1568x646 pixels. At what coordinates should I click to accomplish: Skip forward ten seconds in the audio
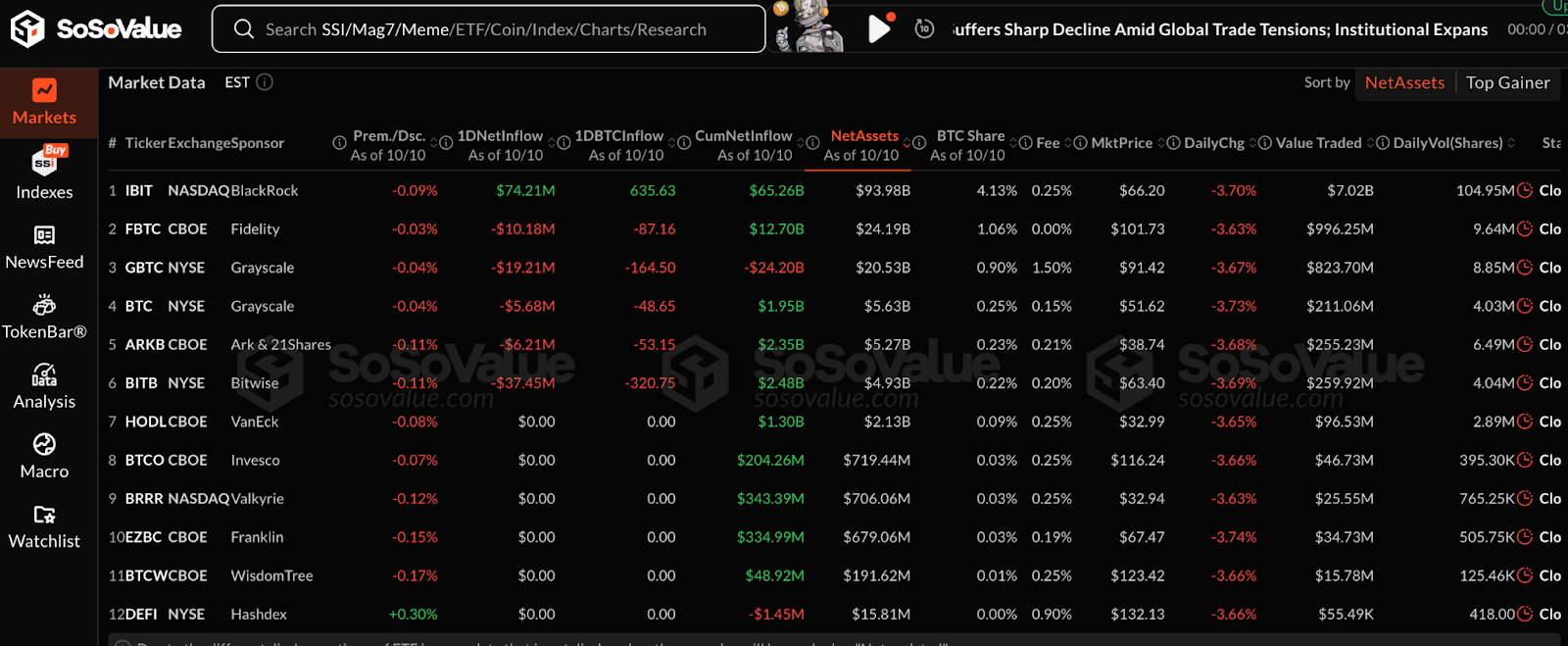[x=924, y=29]
